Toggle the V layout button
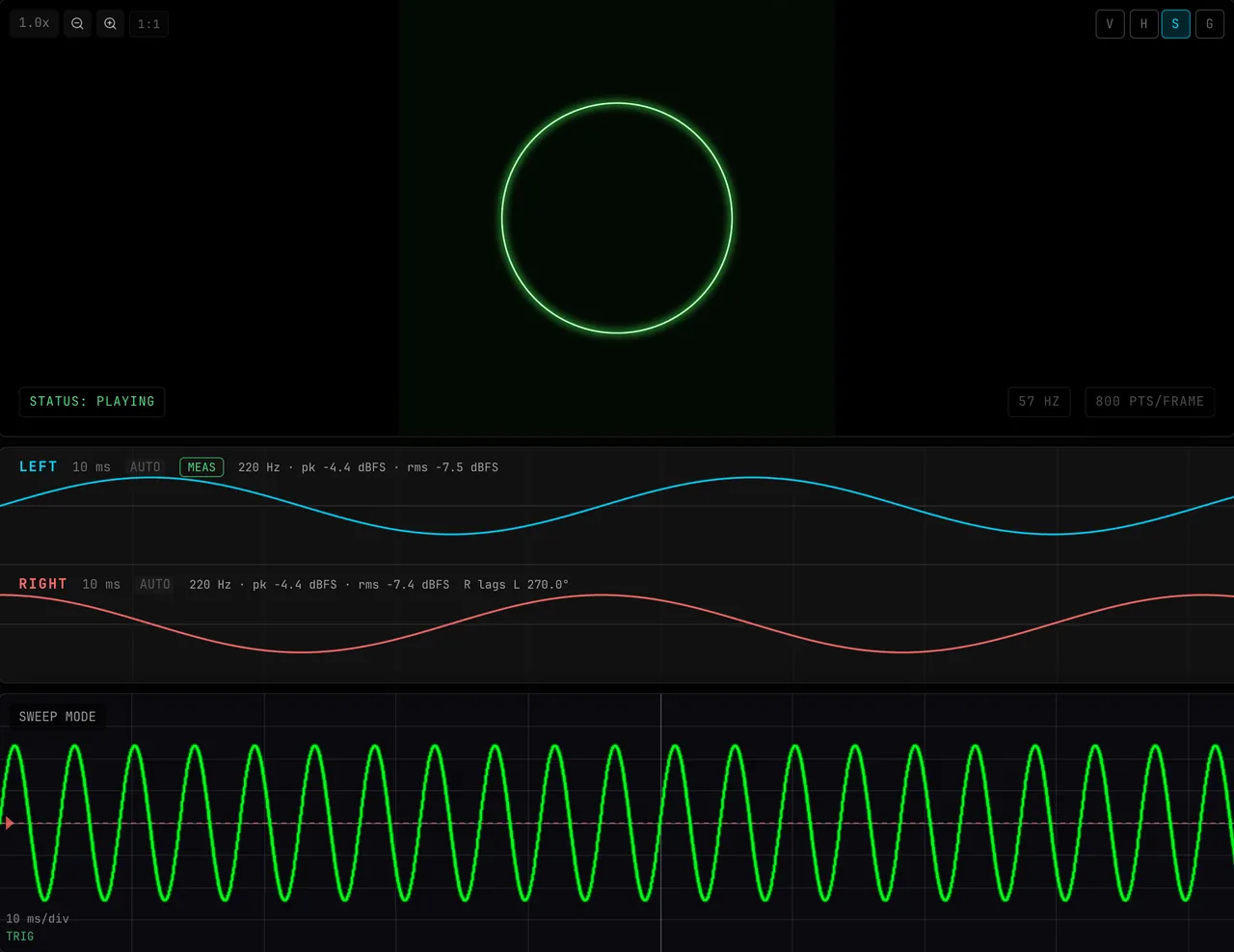Screen dimensions: 1234x952 point(1110,24)
